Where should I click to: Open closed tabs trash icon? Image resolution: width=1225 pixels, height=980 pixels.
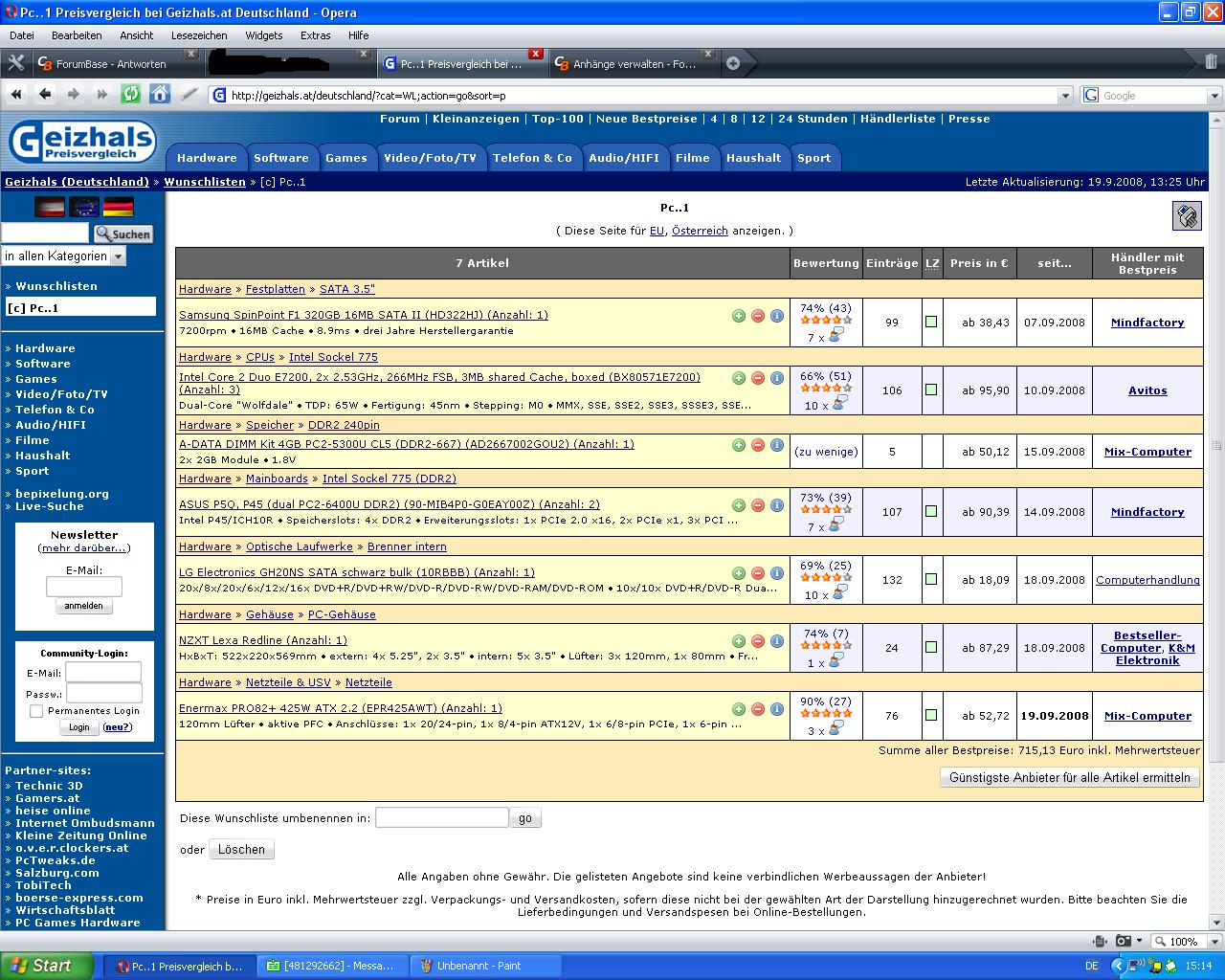pyautogui.click(x=1211, y=62)
